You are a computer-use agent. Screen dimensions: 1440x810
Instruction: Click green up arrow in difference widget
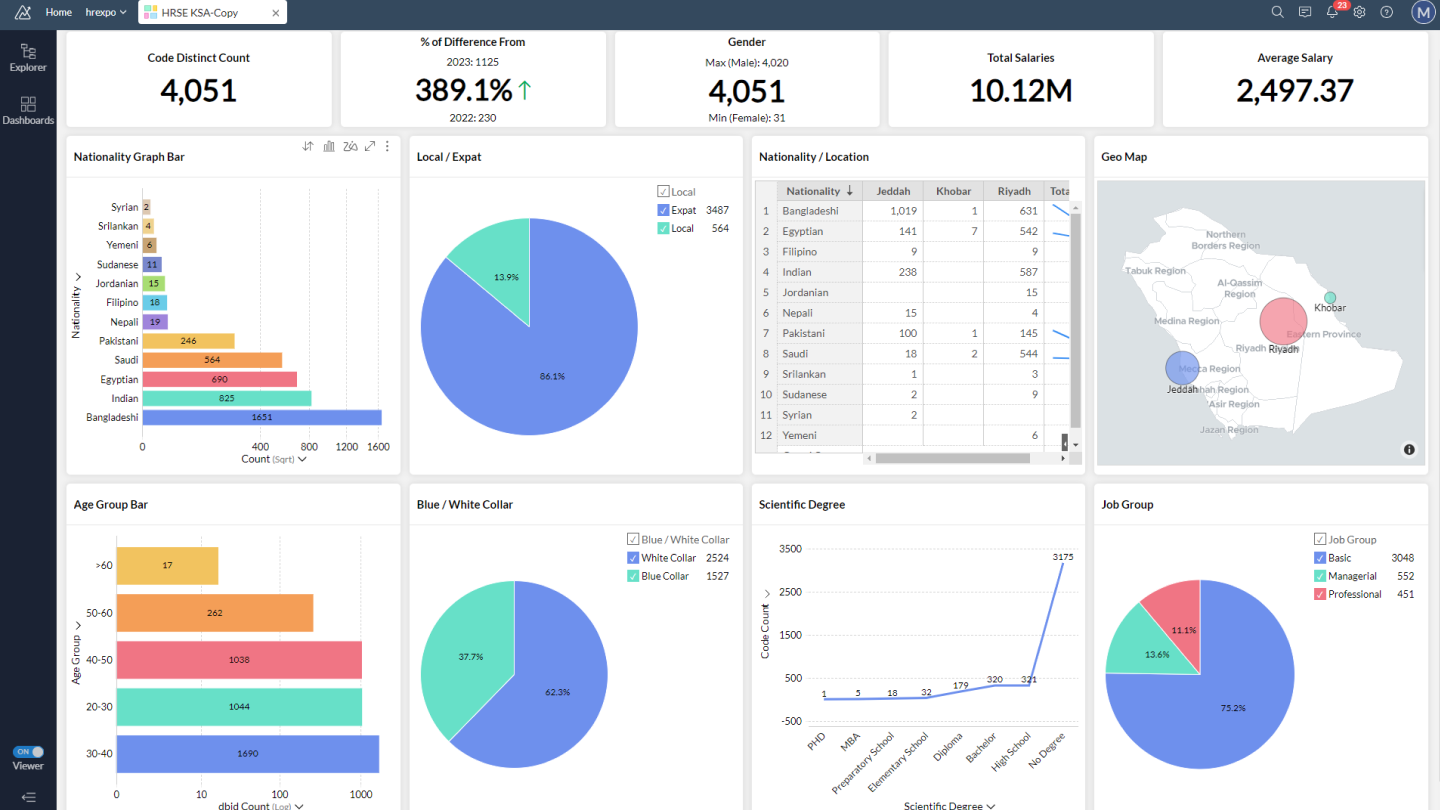525,91
